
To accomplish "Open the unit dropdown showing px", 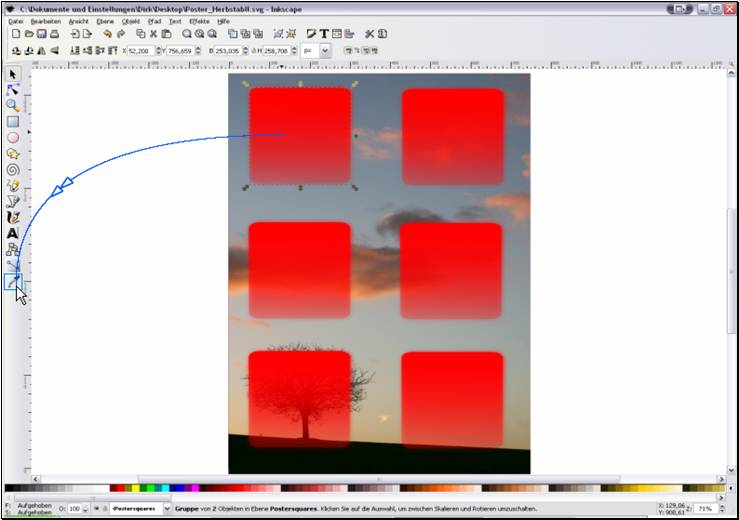I will pyautogui.click(x=316, y=50).
